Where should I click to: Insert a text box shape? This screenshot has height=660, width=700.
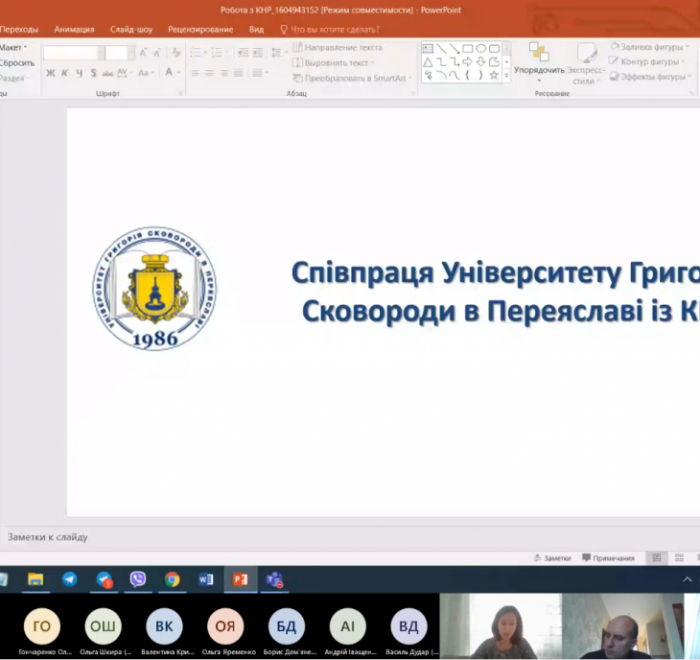click(x=428, y=48)
